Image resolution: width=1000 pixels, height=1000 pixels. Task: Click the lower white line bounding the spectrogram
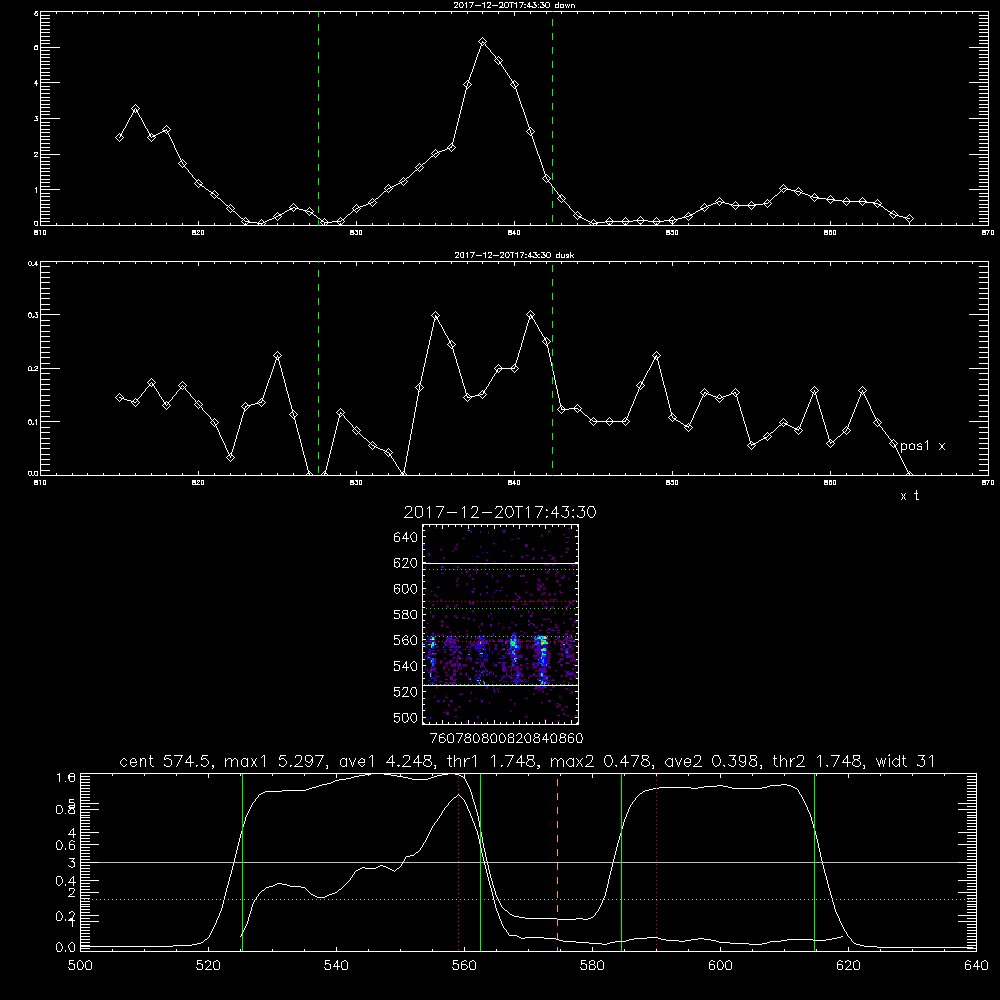tap(500, 685)
